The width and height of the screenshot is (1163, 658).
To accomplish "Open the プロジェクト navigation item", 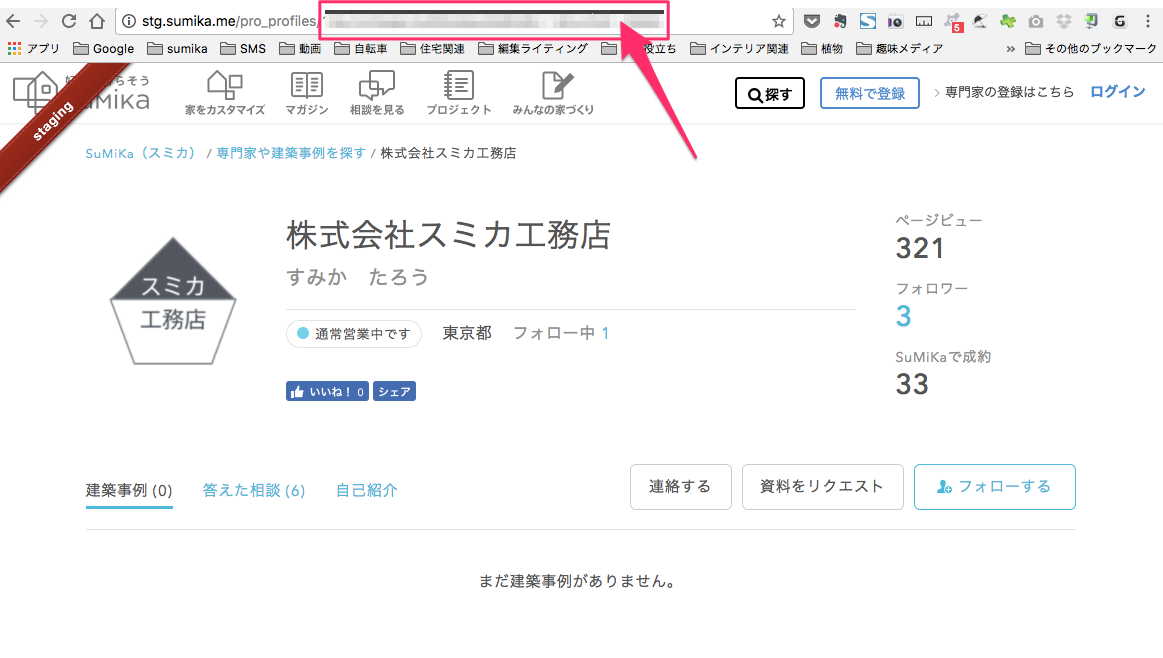I will click(x=458, y=93).
